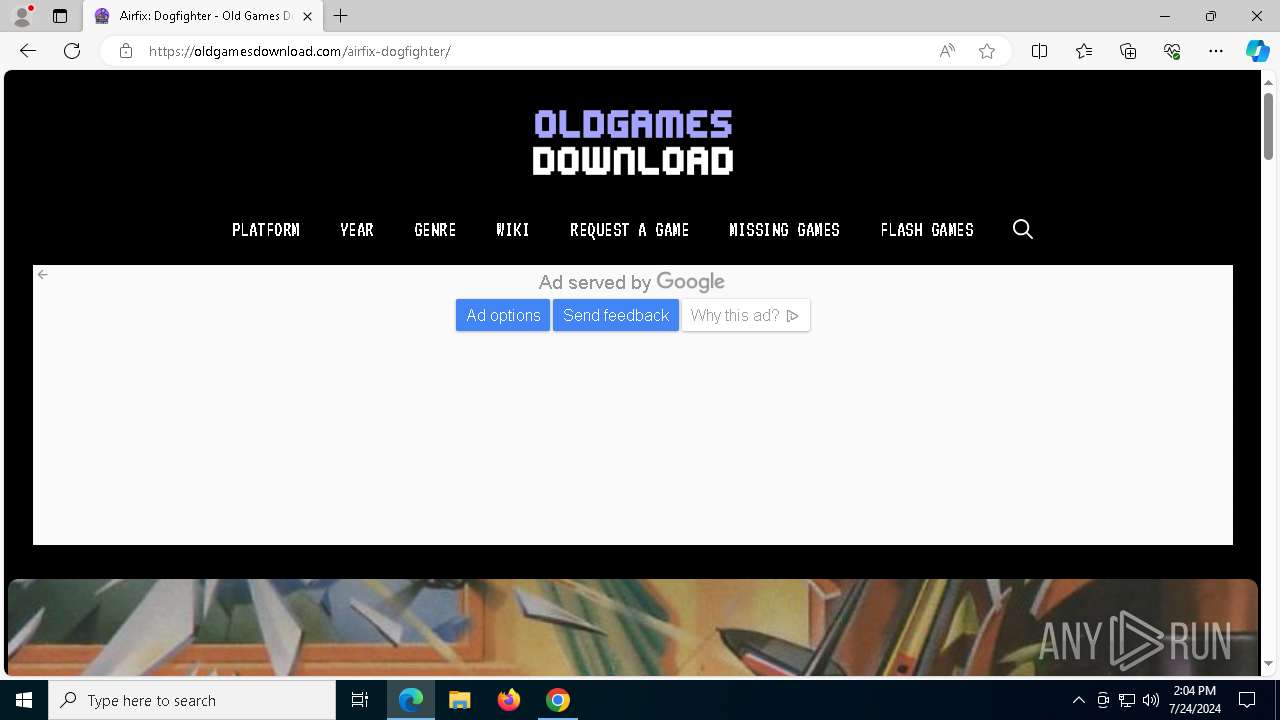Open Collections panel
The image size is (1280, 720).
(1128, 51)
